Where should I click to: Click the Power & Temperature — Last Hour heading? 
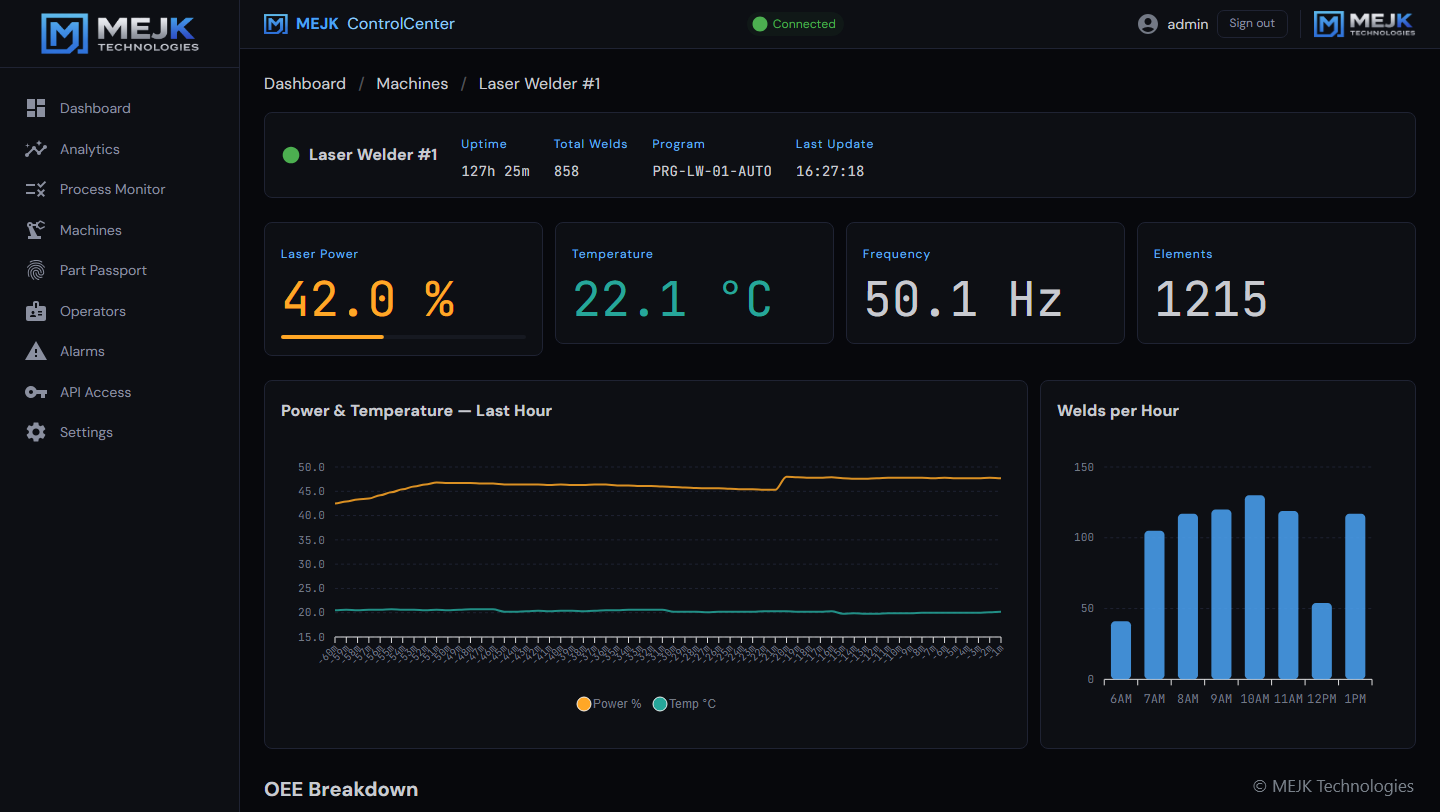tap(416, 411)
